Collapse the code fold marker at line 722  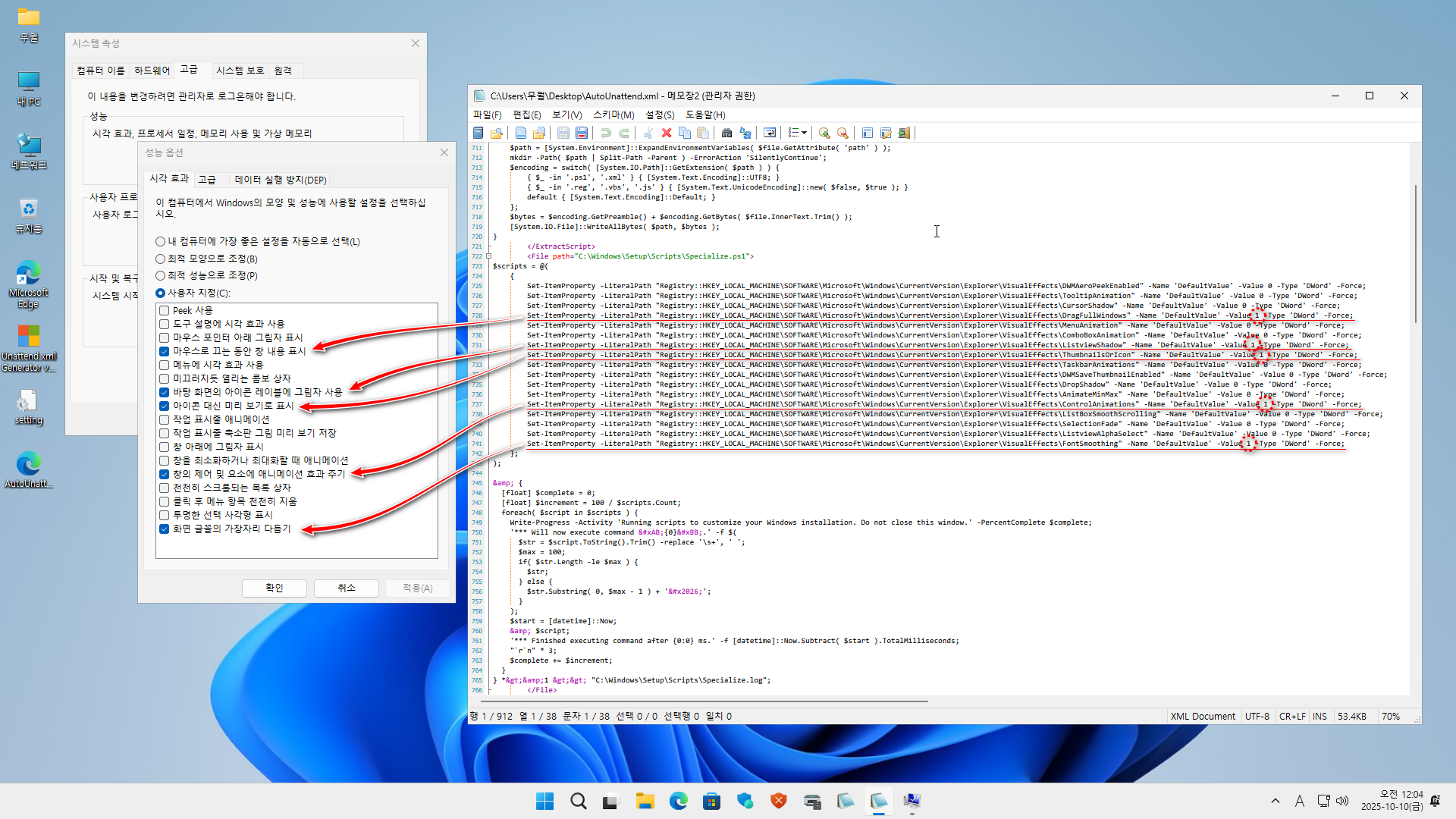pos(489,256)
